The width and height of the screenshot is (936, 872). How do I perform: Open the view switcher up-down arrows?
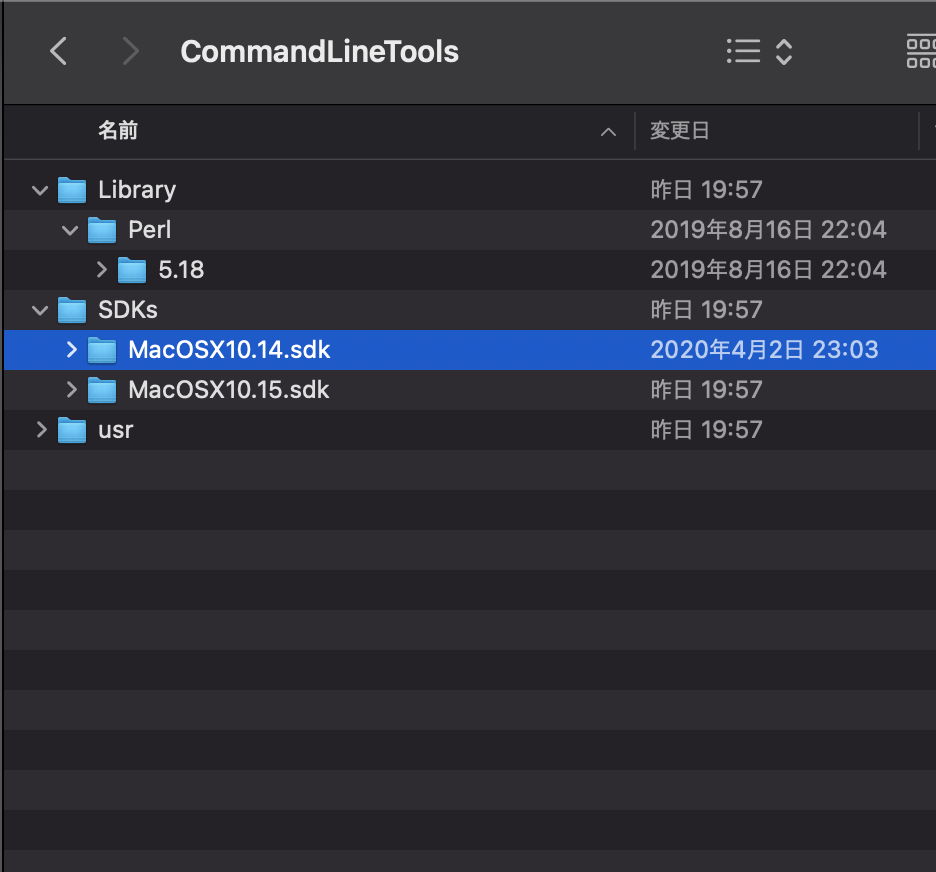pos(784,52)
